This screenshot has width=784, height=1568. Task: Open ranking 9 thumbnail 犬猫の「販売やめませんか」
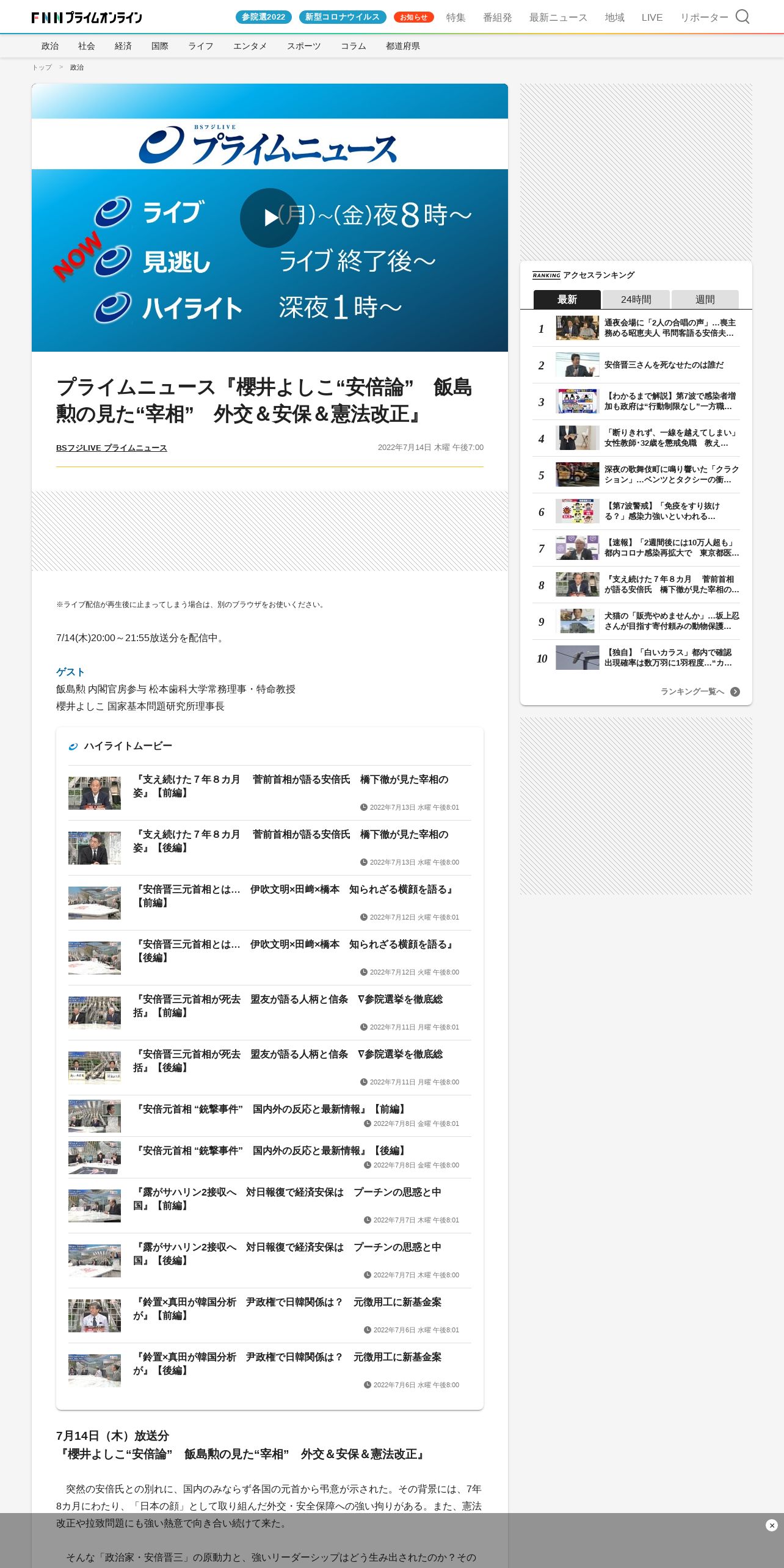tap(578, 621)
